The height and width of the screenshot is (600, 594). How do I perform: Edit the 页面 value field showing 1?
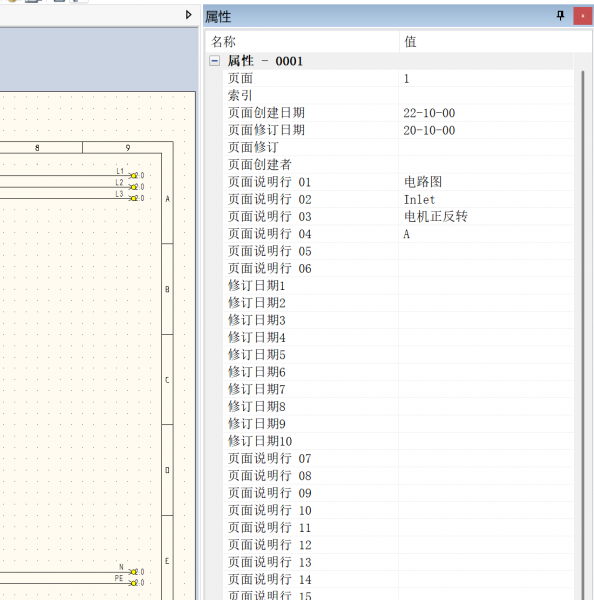tap(486, 78)
